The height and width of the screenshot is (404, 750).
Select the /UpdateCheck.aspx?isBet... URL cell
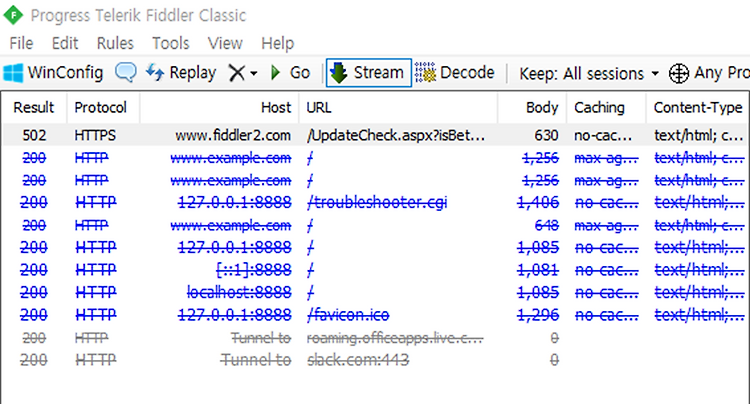(x=396, y=135)
